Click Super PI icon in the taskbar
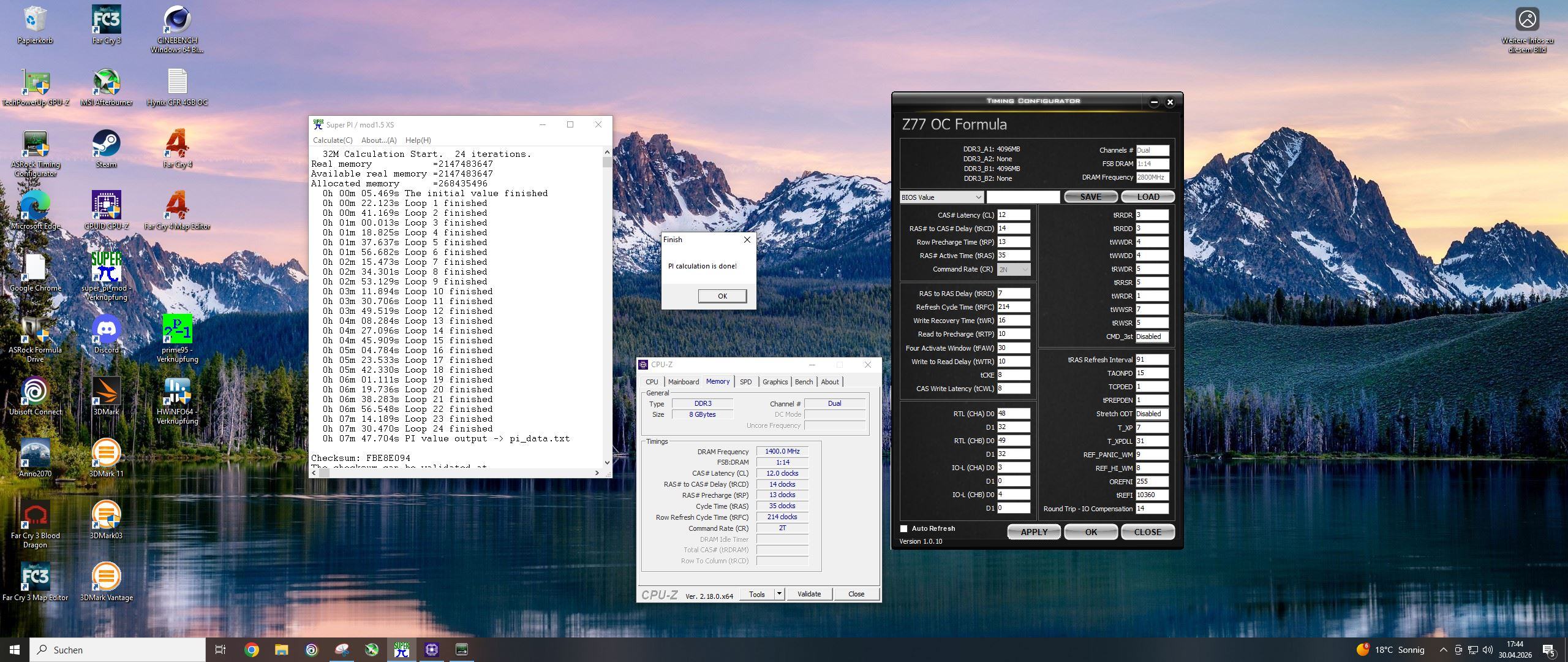Screen dimensions: 1568x662 point(402,650)
